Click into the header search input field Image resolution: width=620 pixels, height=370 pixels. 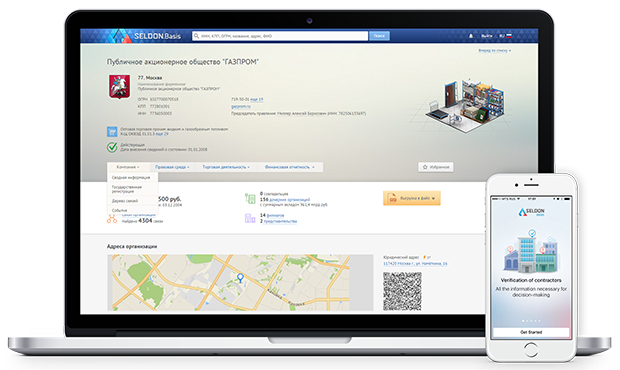click(x=280, y=36)
